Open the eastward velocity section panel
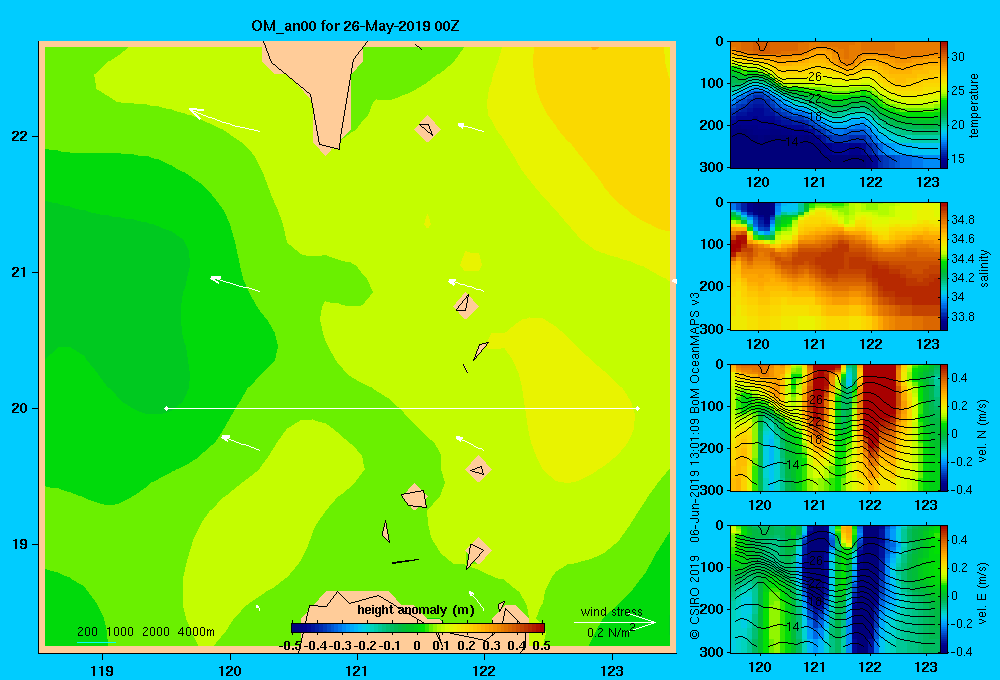Screen dimensions: 1000x680 [x=835, y=589]
